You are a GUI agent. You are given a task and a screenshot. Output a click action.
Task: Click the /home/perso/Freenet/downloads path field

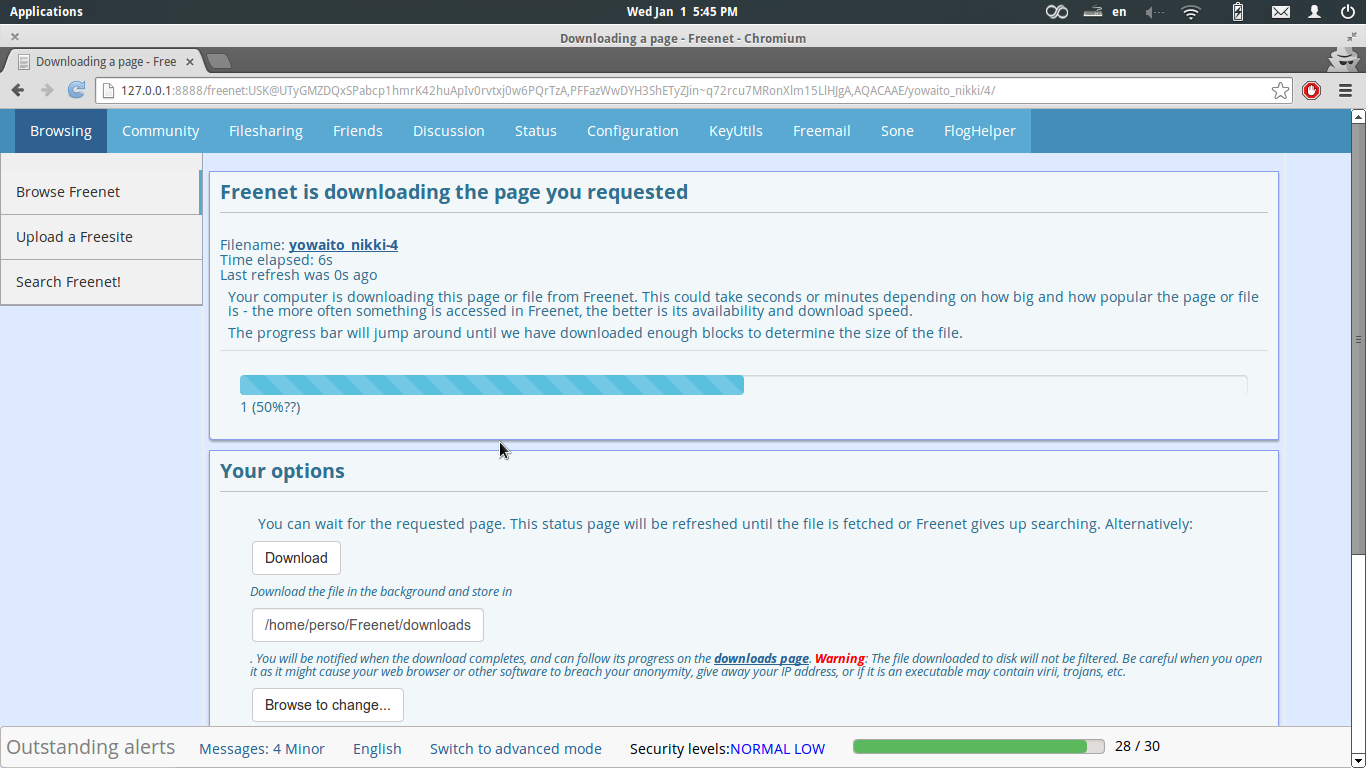[368, 625]
